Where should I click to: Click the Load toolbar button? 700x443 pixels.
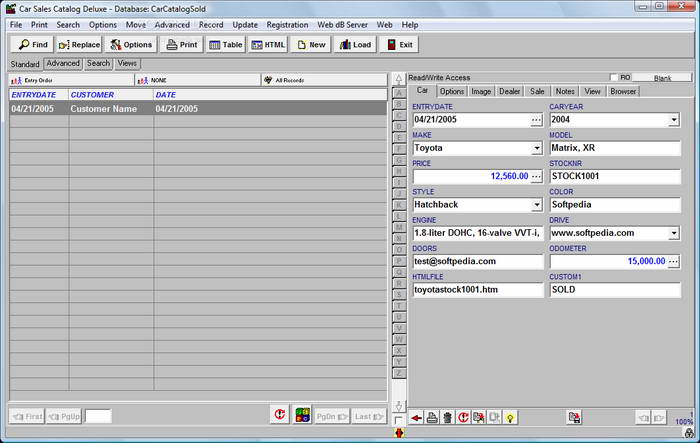click(x=355, y=45)
